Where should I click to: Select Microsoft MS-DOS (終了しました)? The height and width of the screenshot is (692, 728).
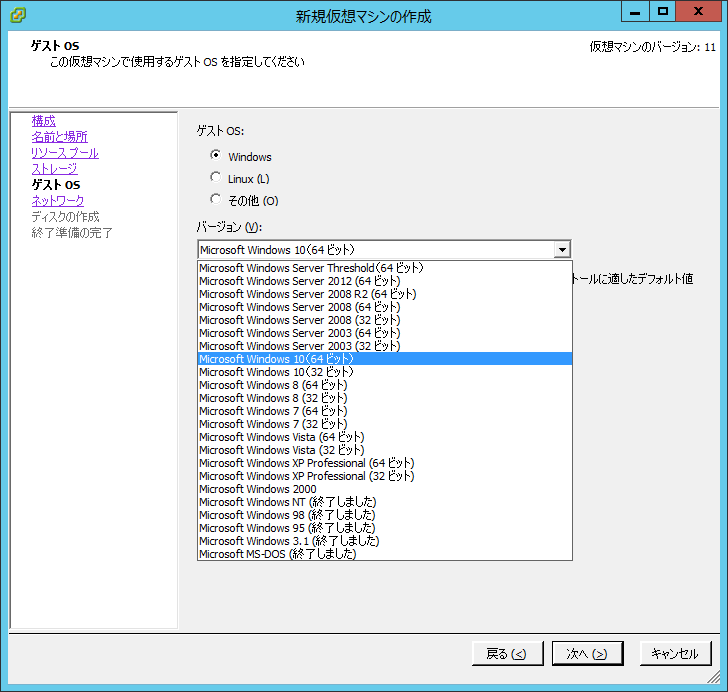tap(385, 554)
